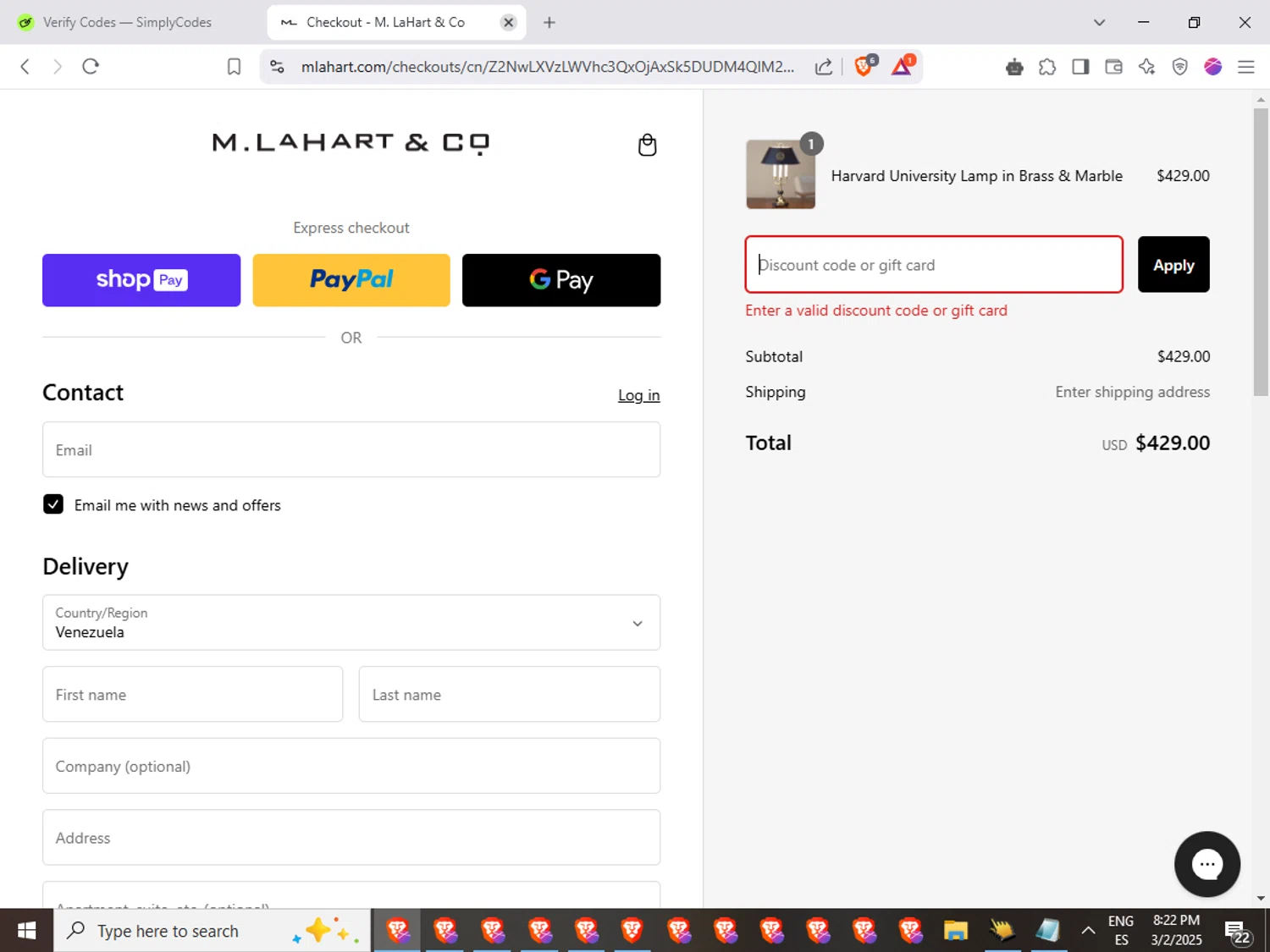Click the Apply discount button
Screen dimensions: 1270x952
tap(1173, 265)
